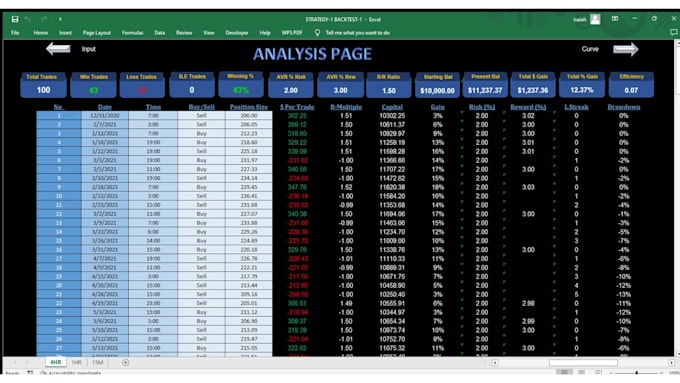The image size is (680, 383).
Task: Select the 15M sheet tab
Action: [98, 362]
